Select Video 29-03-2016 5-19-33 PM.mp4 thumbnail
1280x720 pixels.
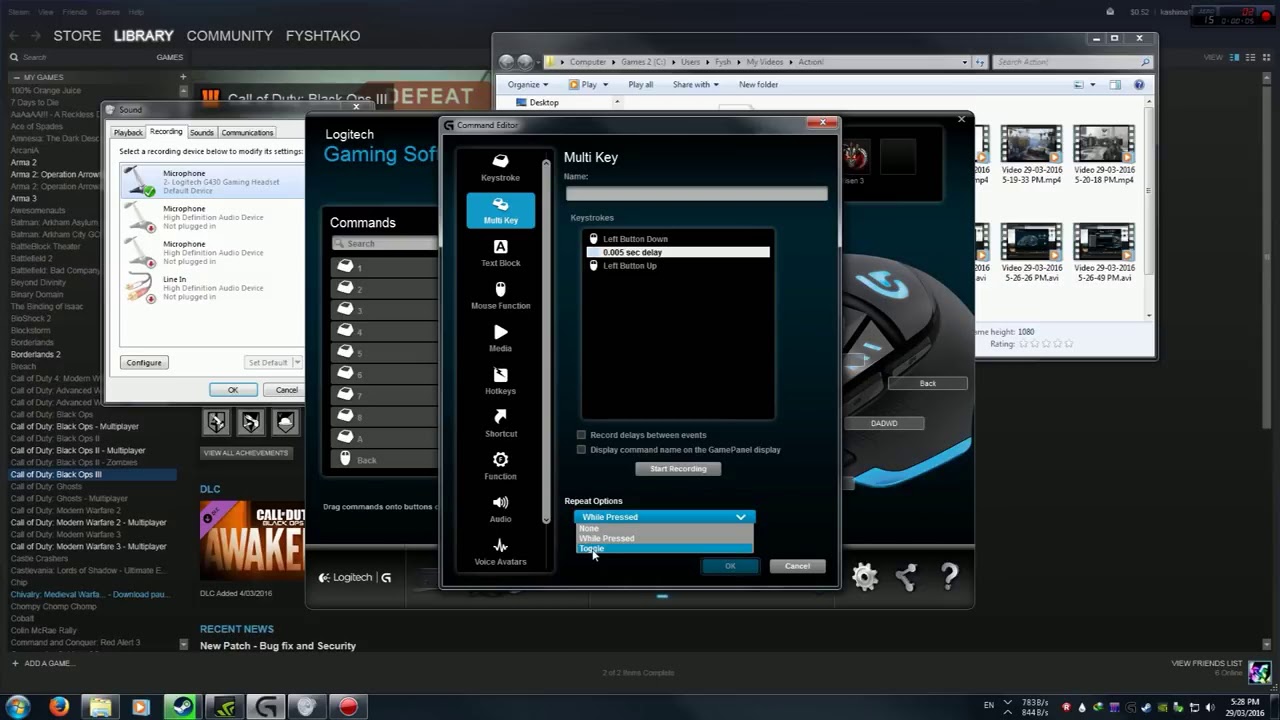[1032, 143]
